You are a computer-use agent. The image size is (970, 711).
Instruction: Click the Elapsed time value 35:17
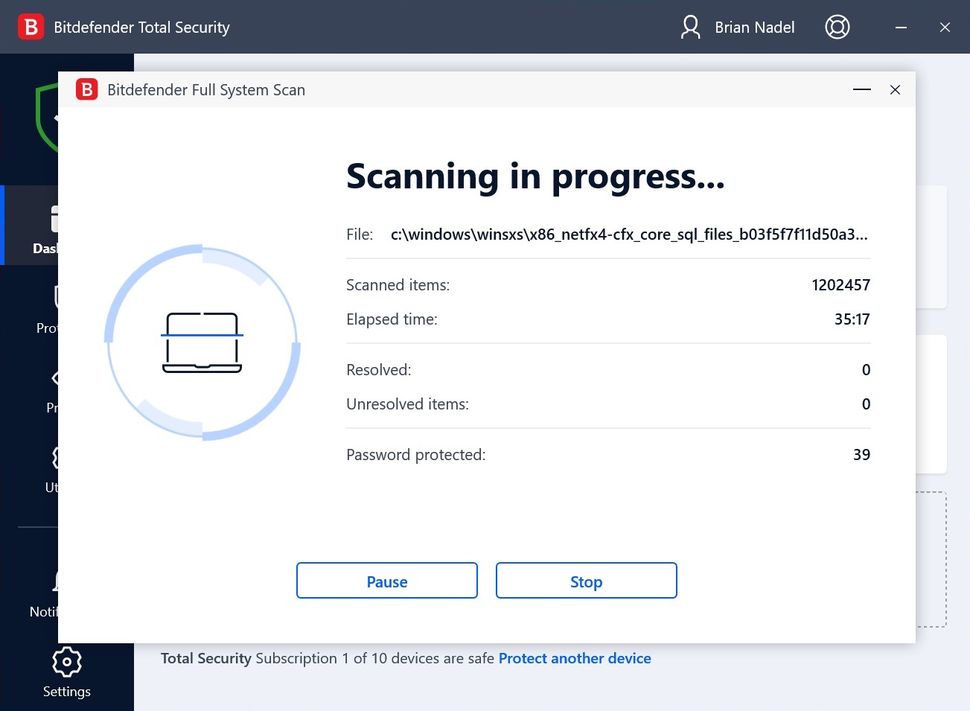pos(852,319)
